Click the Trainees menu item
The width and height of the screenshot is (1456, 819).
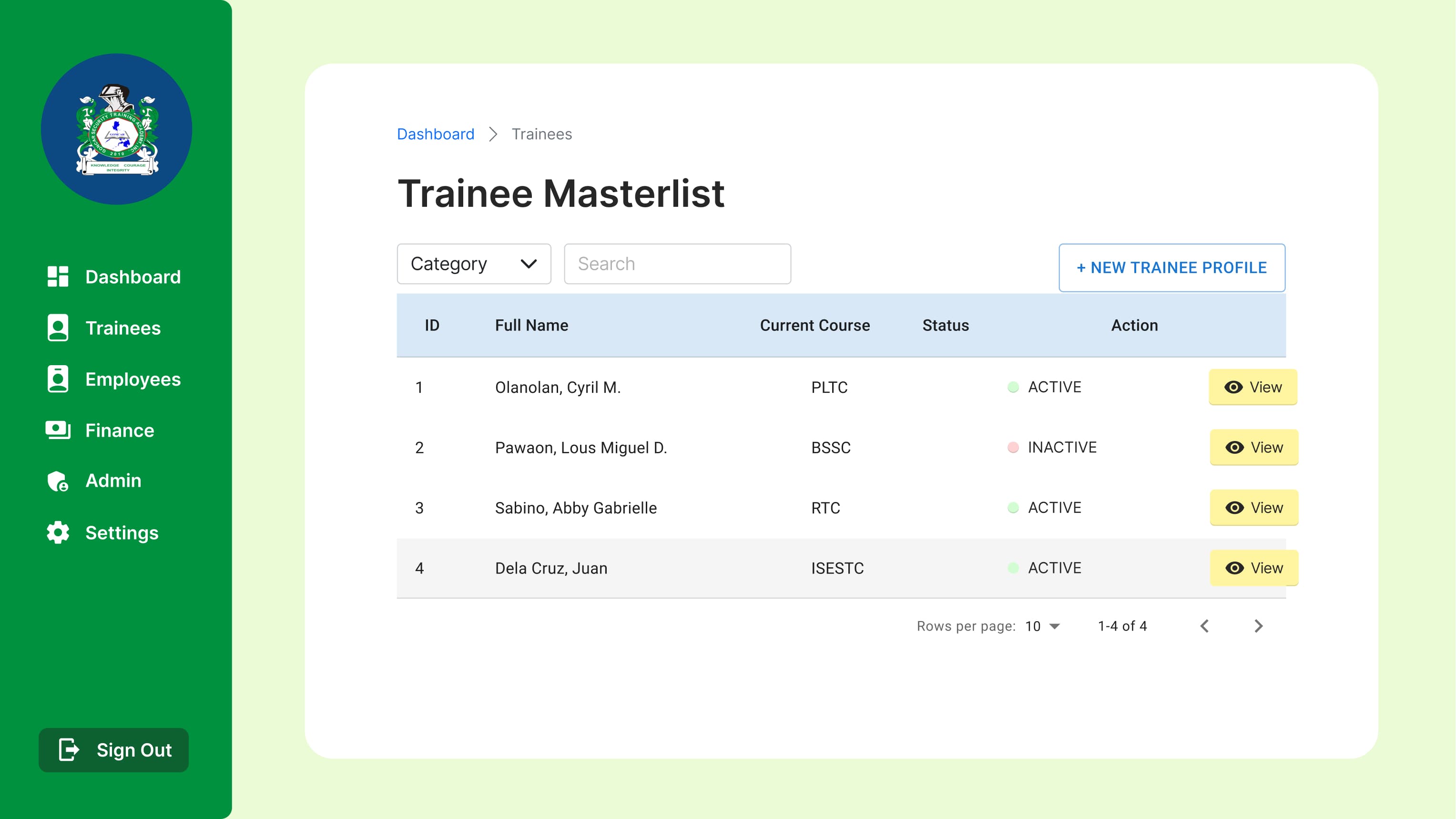point(122,328)
